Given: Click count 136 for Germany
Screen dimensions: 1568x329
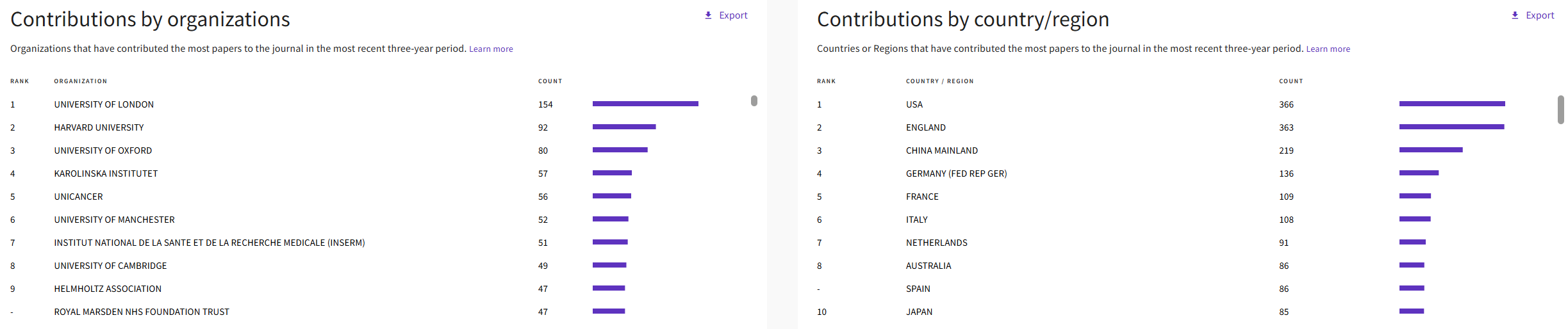Looking at the screenshot, I should click(x=1286, y=173).
